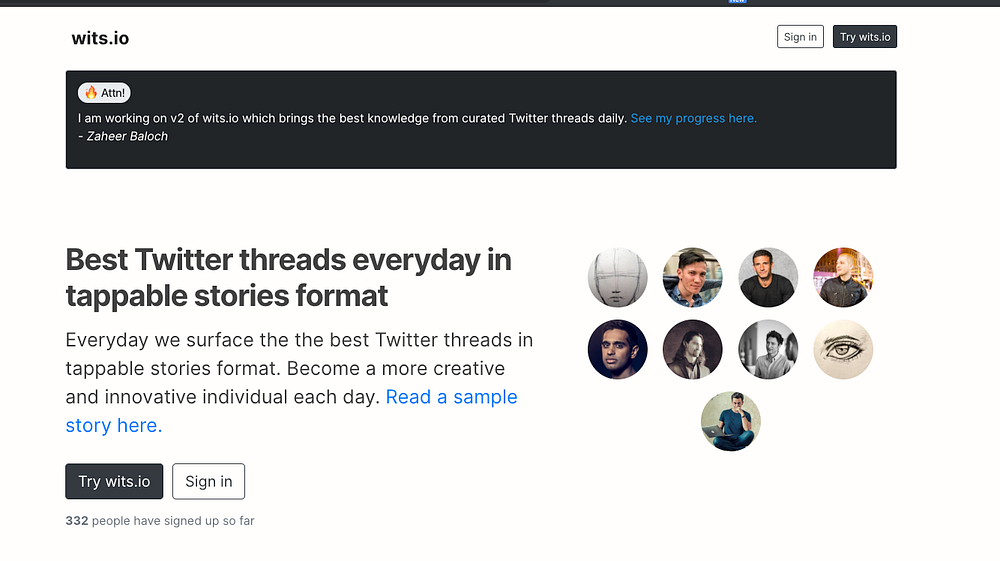Select the avatar of man in blue jacket
Viewport: 1000px width, 561px height.
(693, 277)
